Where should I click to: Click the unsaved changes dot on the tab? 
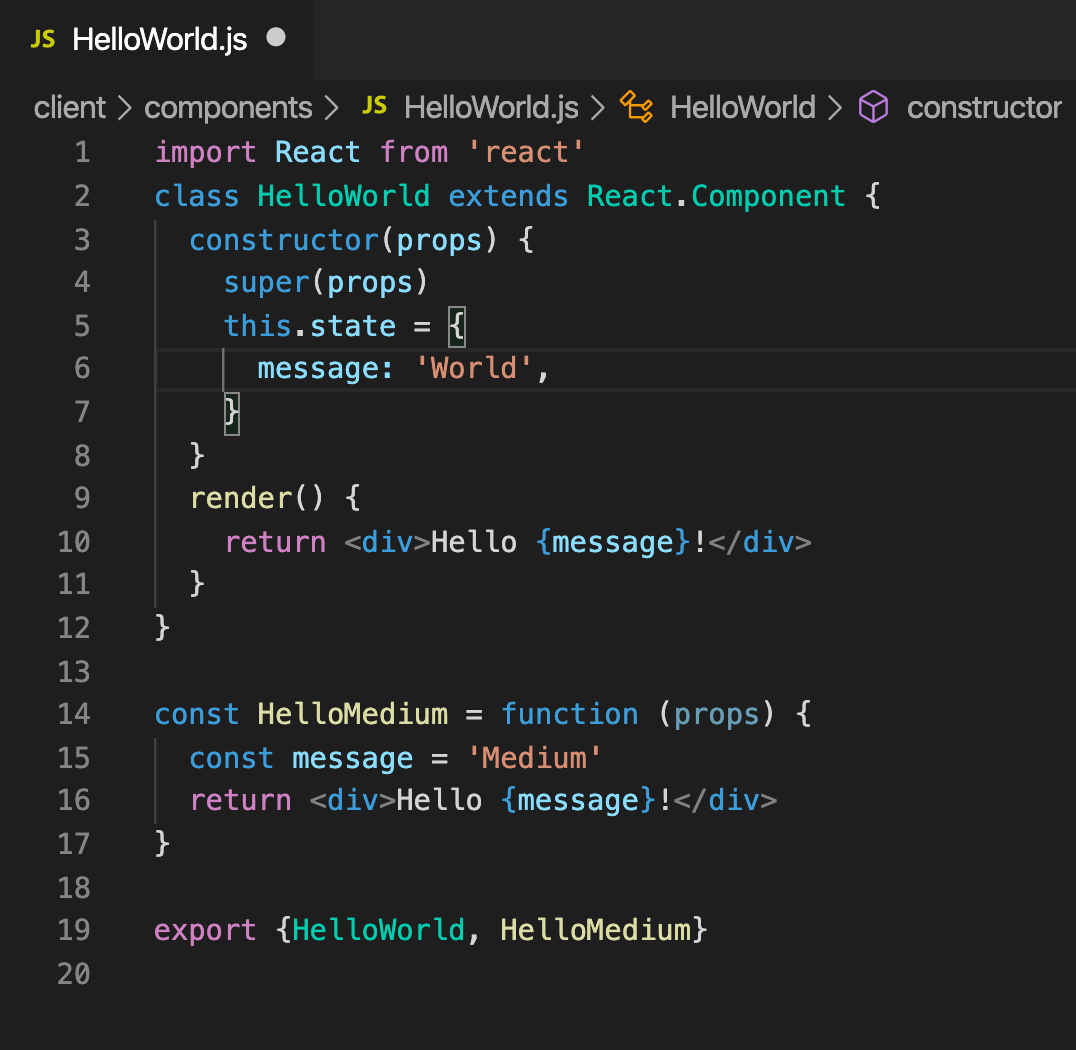(x=275, y=37)
